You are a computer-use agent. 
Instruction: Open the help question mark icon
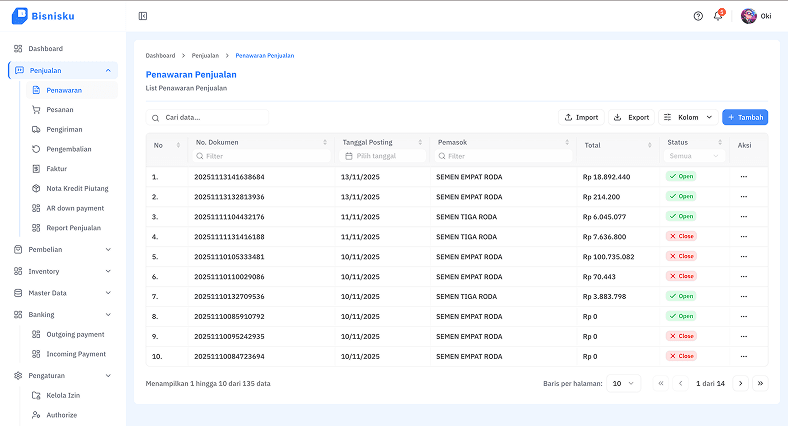(x=698, y=16)
